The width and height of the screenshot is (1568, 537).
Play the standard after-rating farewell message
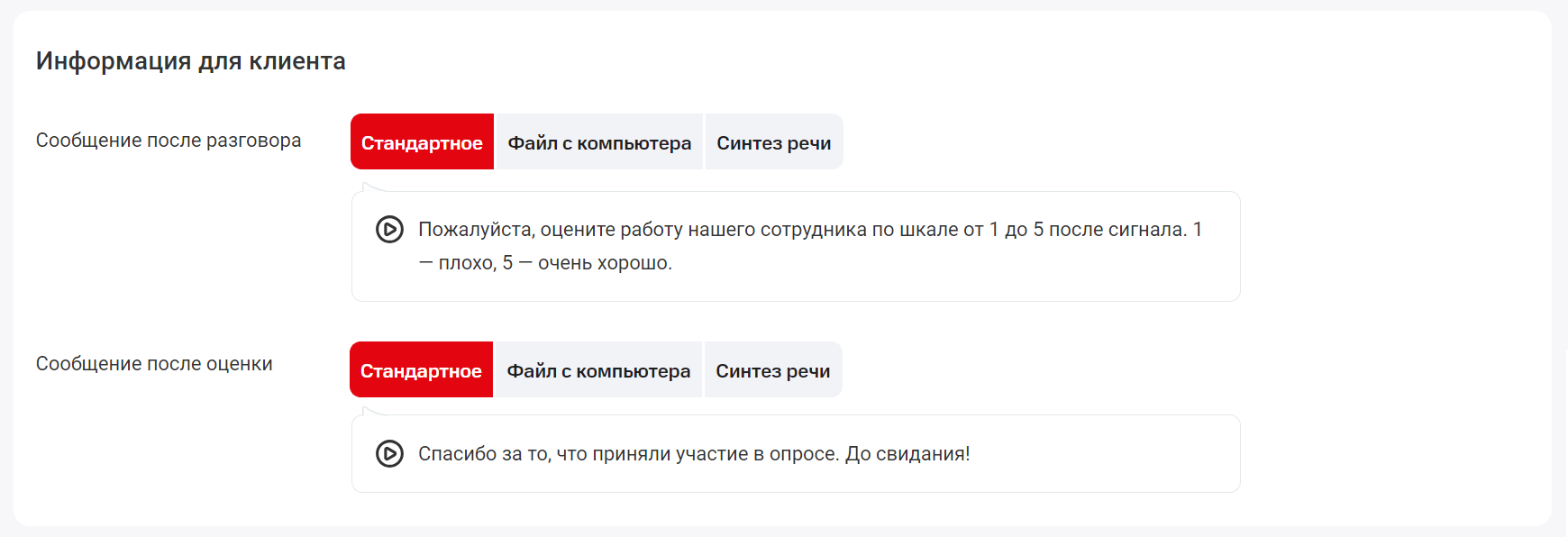tap(389, 453)
